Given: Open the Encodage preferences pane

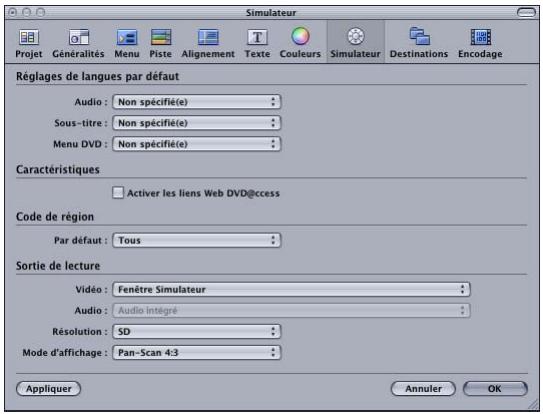Looking at the screenshot, I should point(480,43).
